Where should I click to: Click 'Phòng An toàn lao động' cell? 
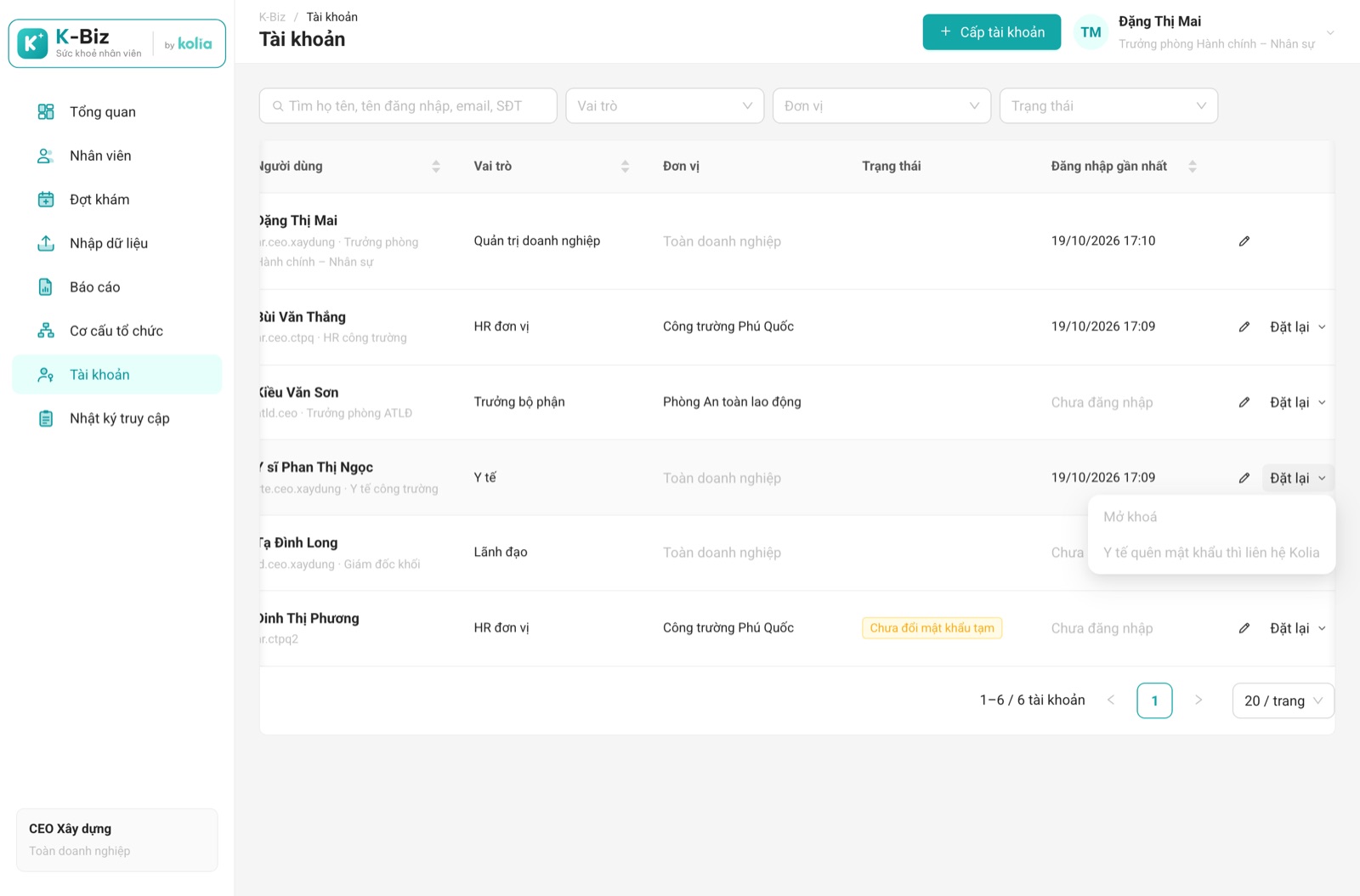(732, 402)
